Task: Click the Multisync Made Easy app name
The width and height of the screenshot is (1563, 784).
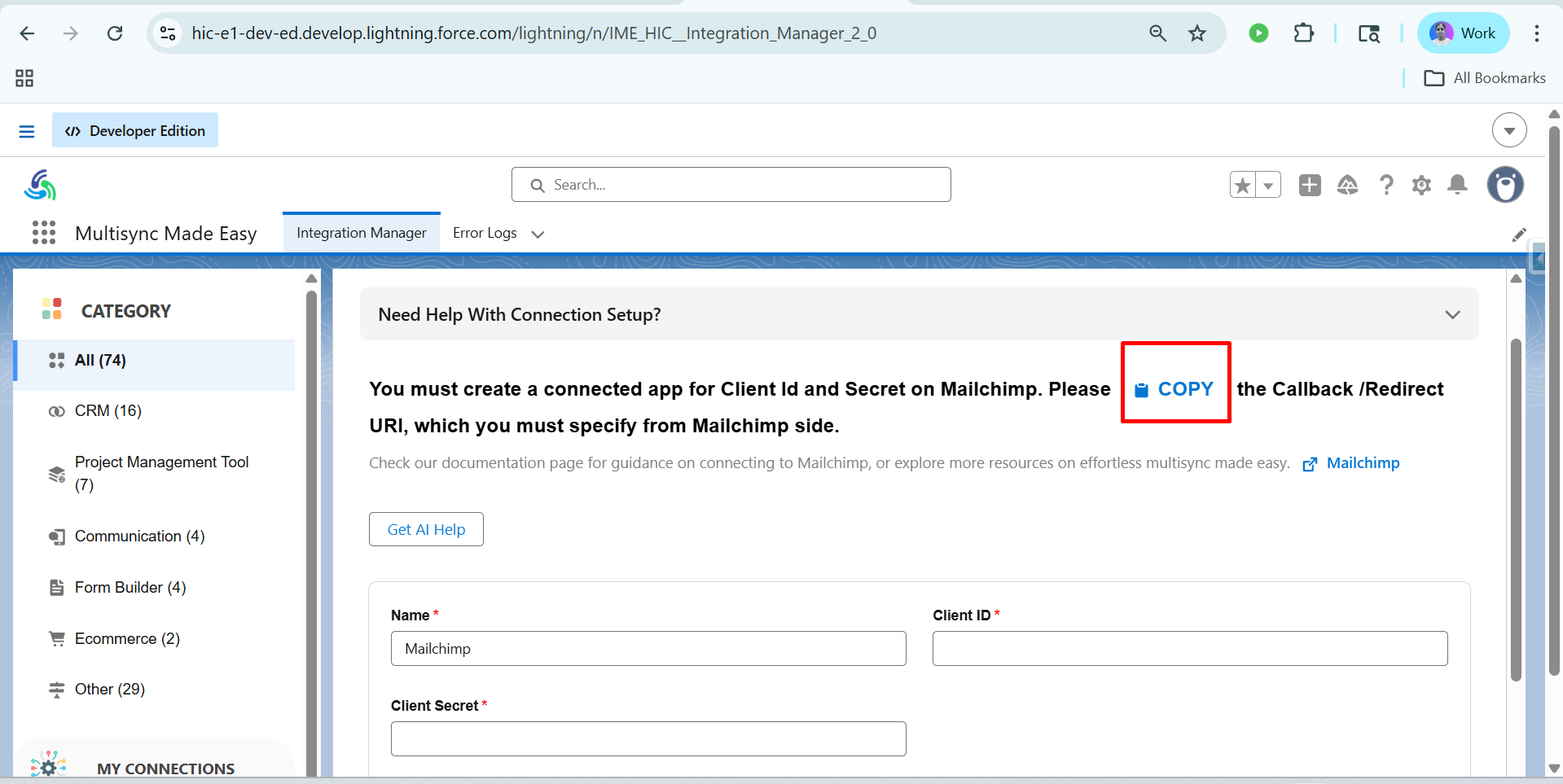Action: point(166,234)
